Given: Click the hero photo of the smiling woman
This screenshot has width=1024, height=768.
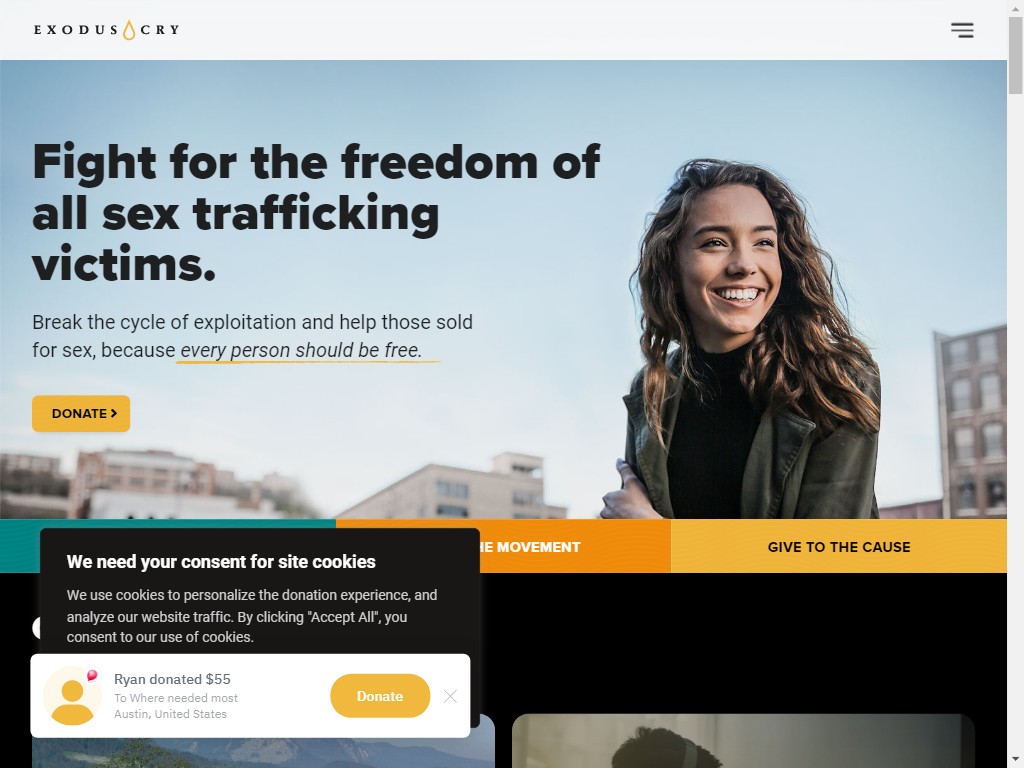Looking at the screenshot, I should [751, 340].
